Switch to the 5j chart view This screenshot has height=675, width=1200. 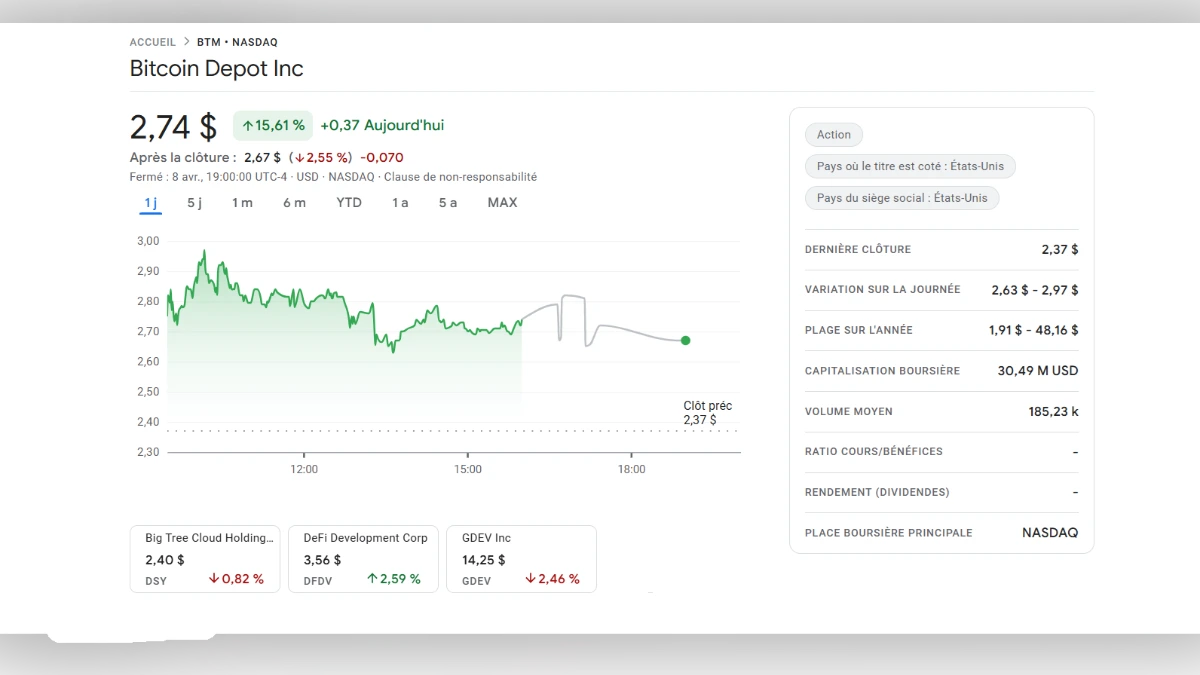[x=194, y=202]
